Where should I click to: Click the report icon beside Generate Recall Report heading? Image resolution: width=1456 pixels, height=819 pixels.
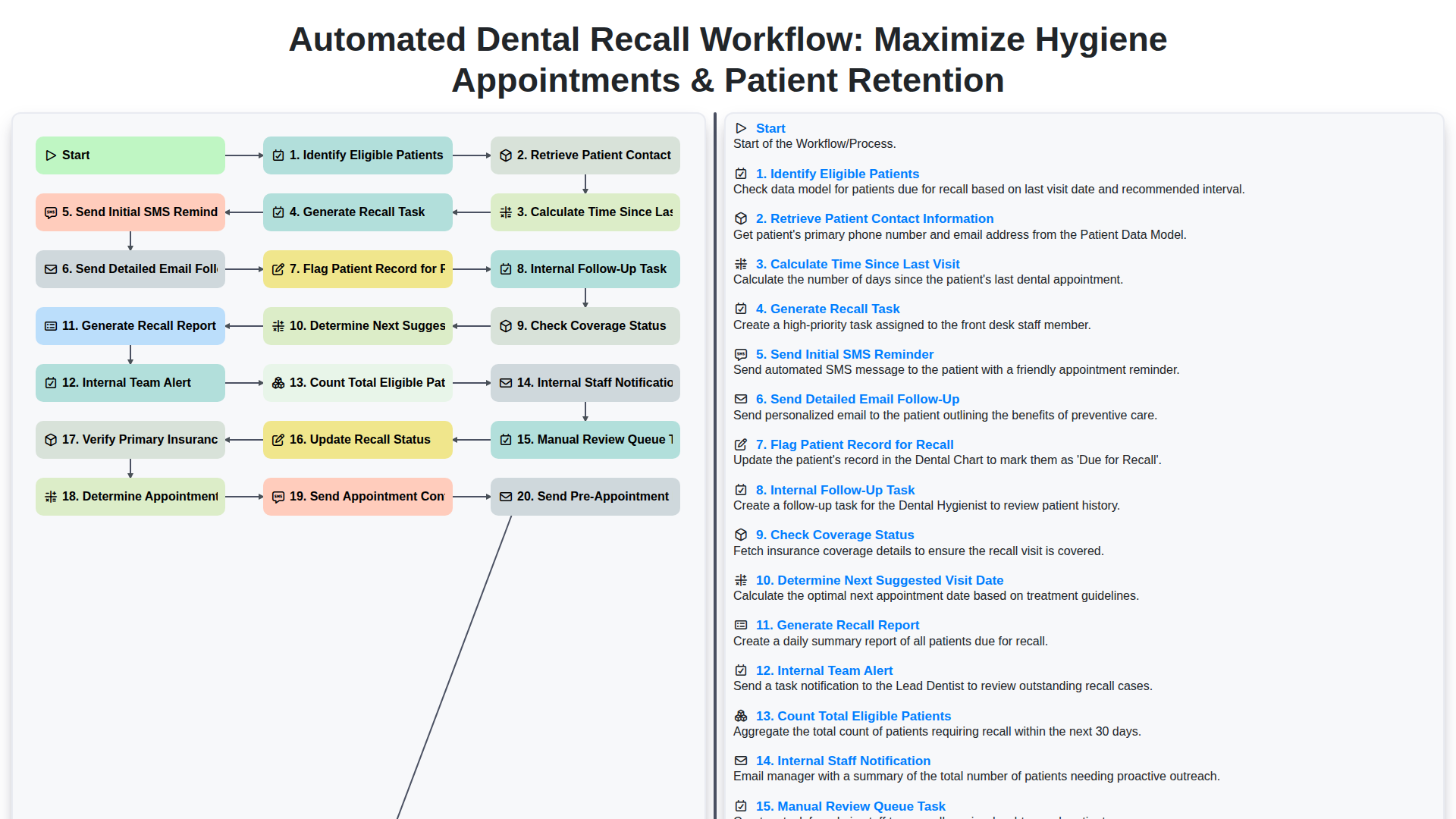point(741,625)
